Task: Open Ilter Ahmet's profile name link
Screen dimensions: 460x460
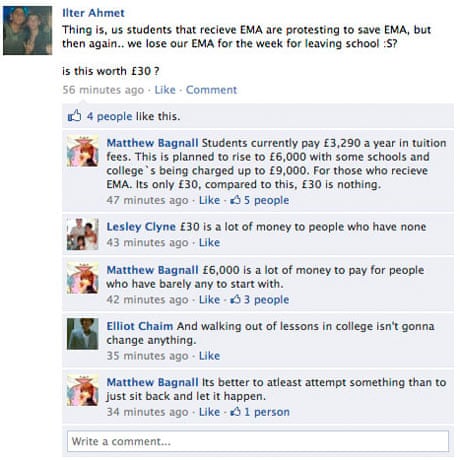Action: tap(93, 13)
